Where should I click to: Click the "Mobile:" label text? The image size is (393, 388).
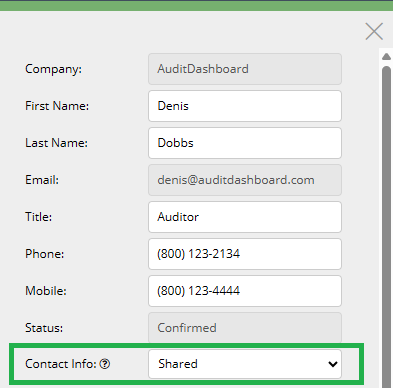46,291
